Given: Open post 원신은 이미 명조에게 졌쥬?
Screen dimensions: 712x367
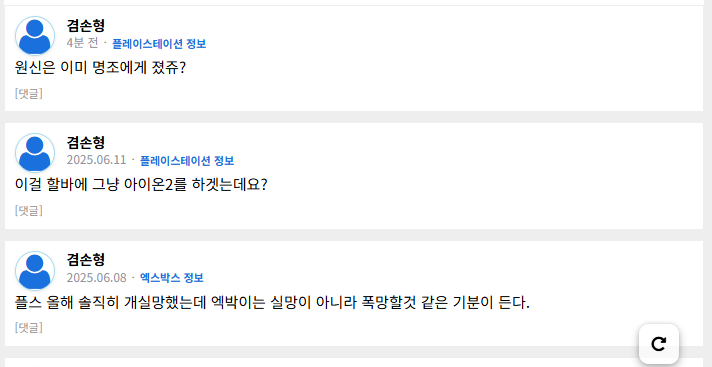Looking at the screenshot, I should pos(100,68).
